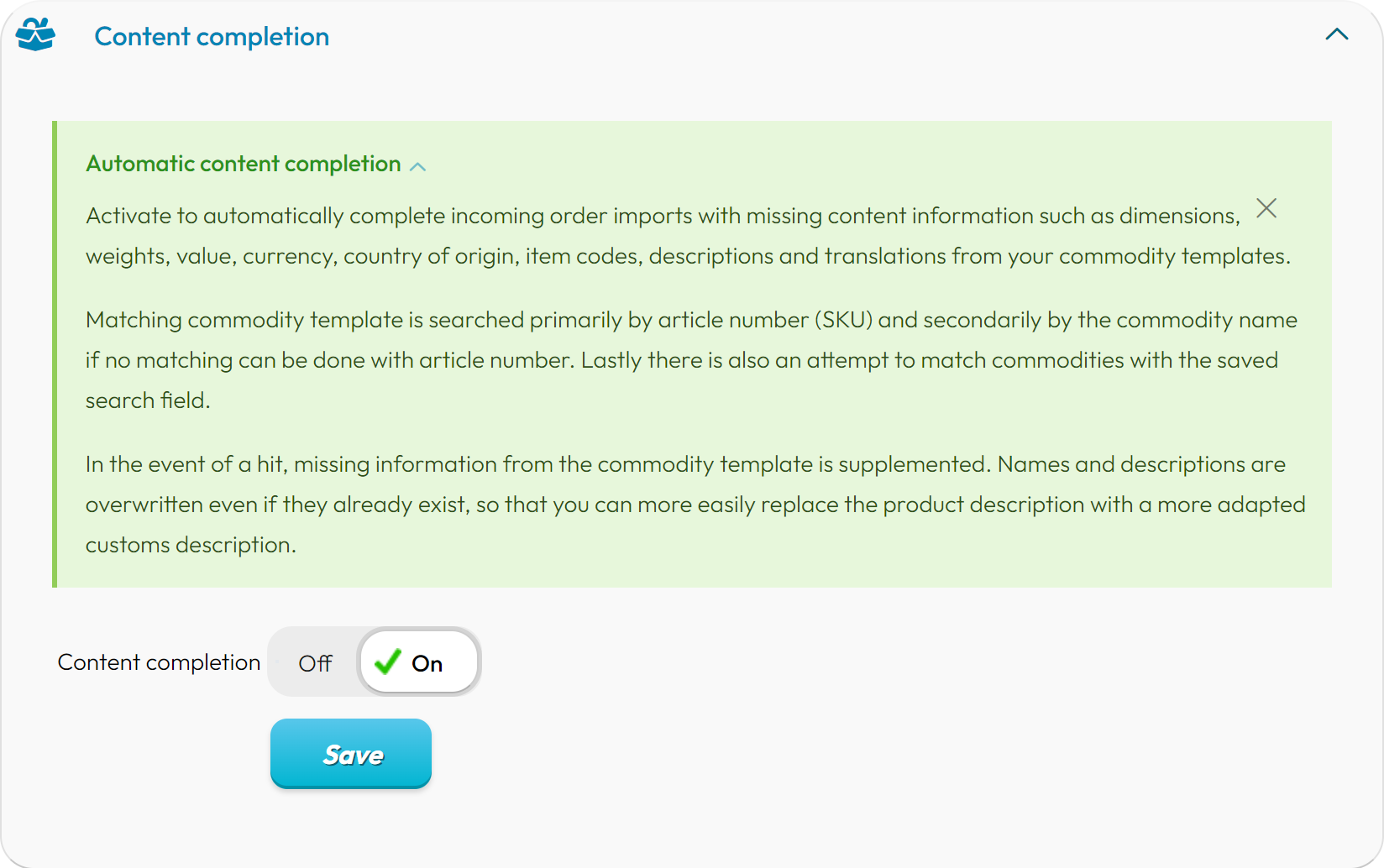Click the blue package icon in header
This screenshot has width=1384, height=868.
pyautogui.click(x=35, y=35)
